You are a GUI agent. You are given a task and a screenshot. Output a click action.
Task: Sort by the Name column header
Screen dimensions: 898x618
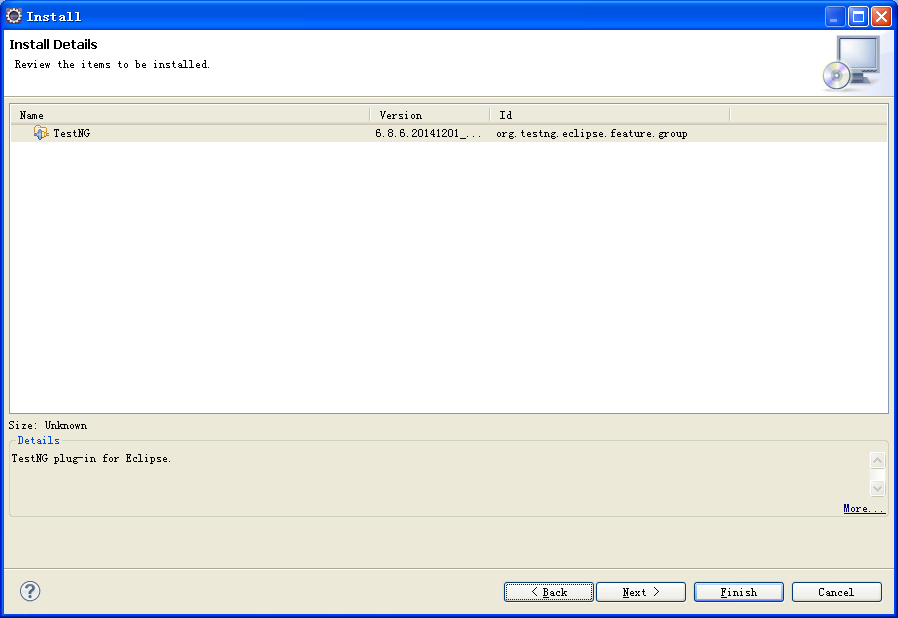pyautogui.click(x=190, y=115)
